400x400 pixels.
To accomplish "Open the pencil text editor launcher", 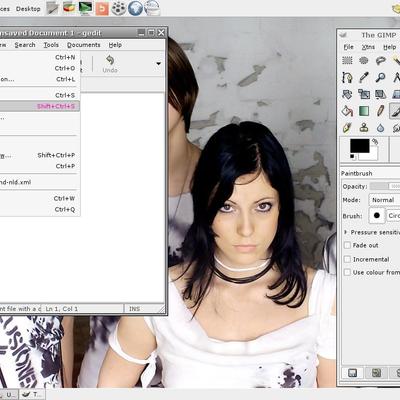I will tap(52, 8).
